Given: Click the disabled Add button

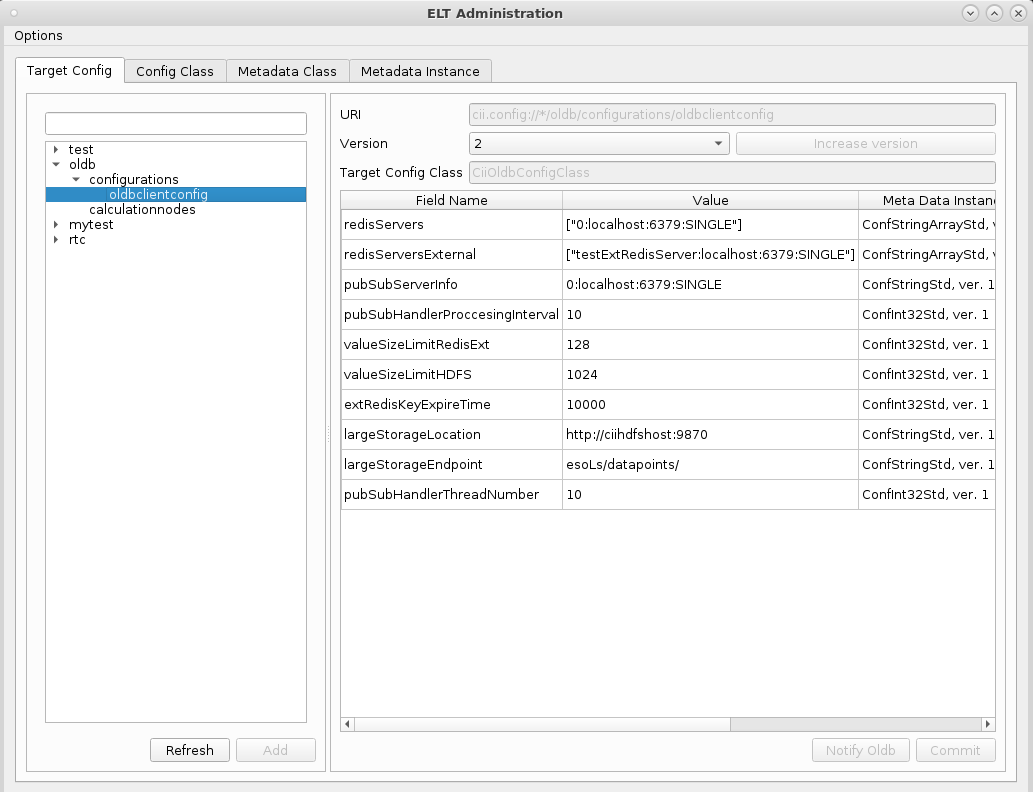Looking at the screenshot, I should (x=275, y=750).
